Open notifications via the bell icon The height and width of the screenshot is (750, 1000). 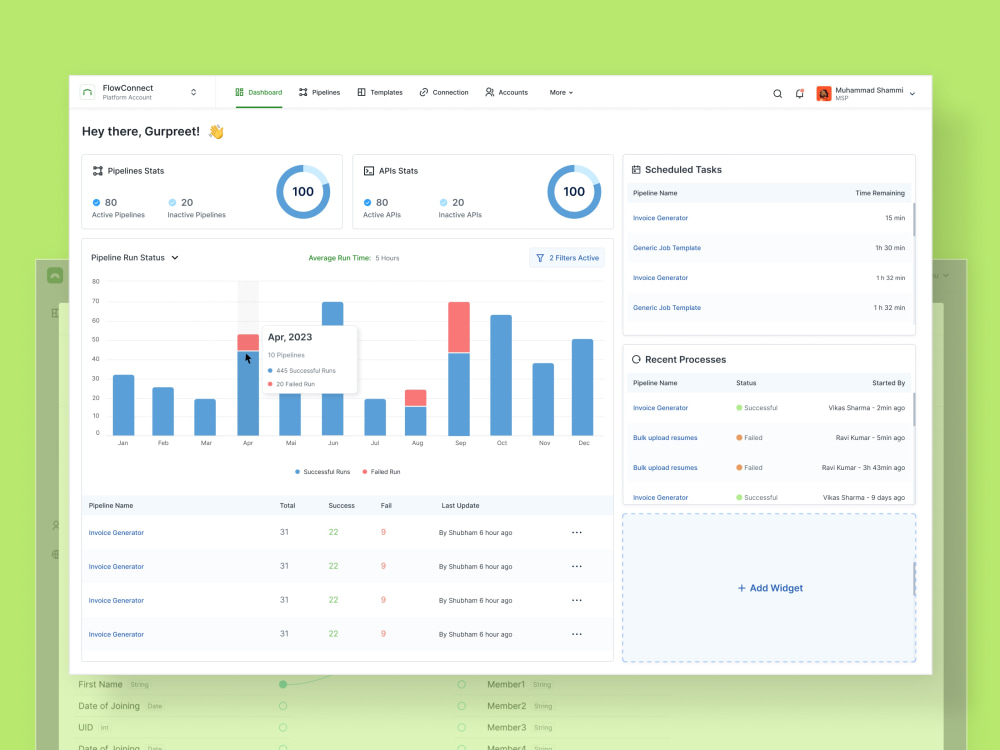coord(800,93)
